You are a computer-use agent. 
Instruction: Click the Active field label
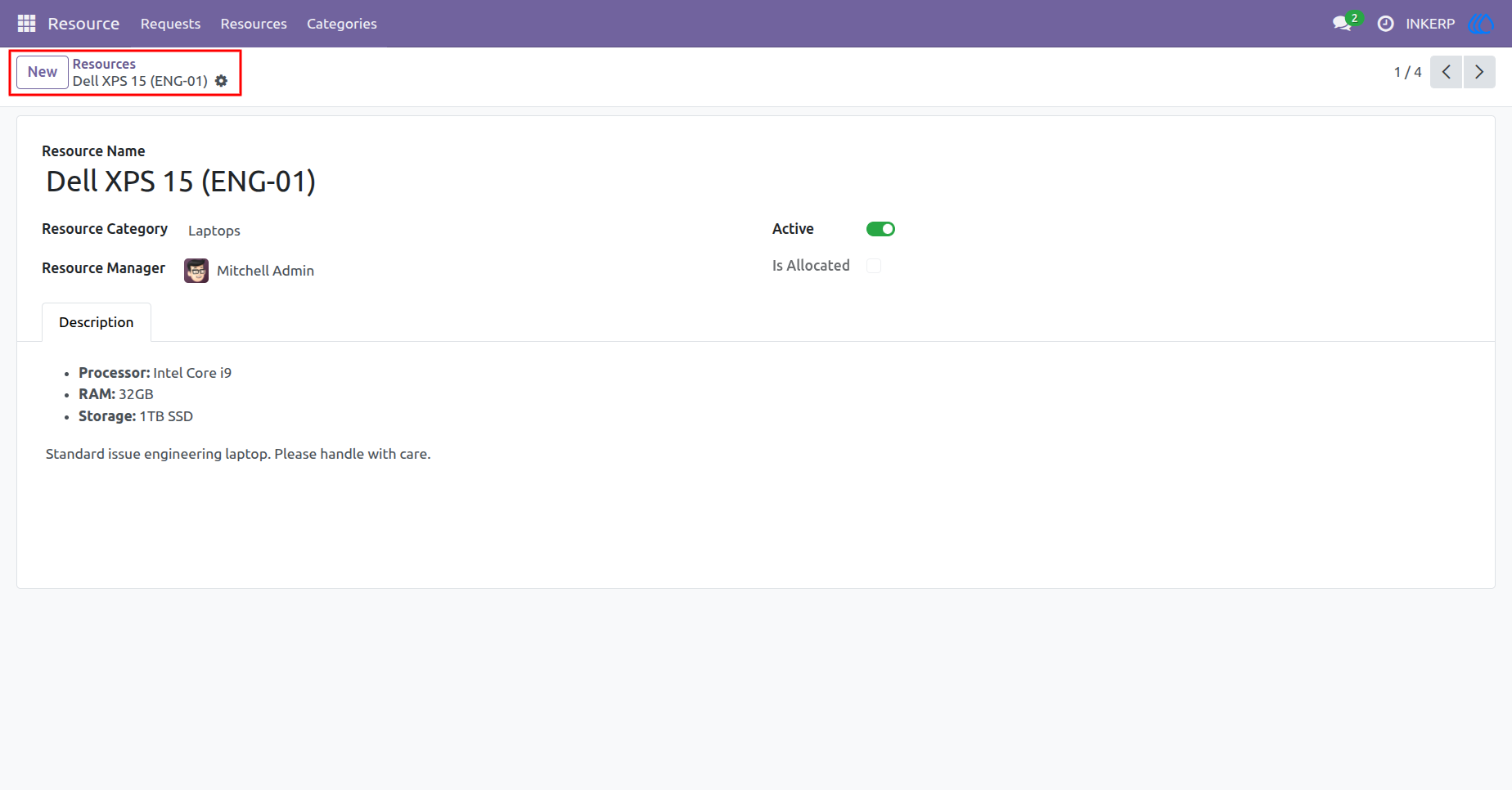click(x=793, y=229)
